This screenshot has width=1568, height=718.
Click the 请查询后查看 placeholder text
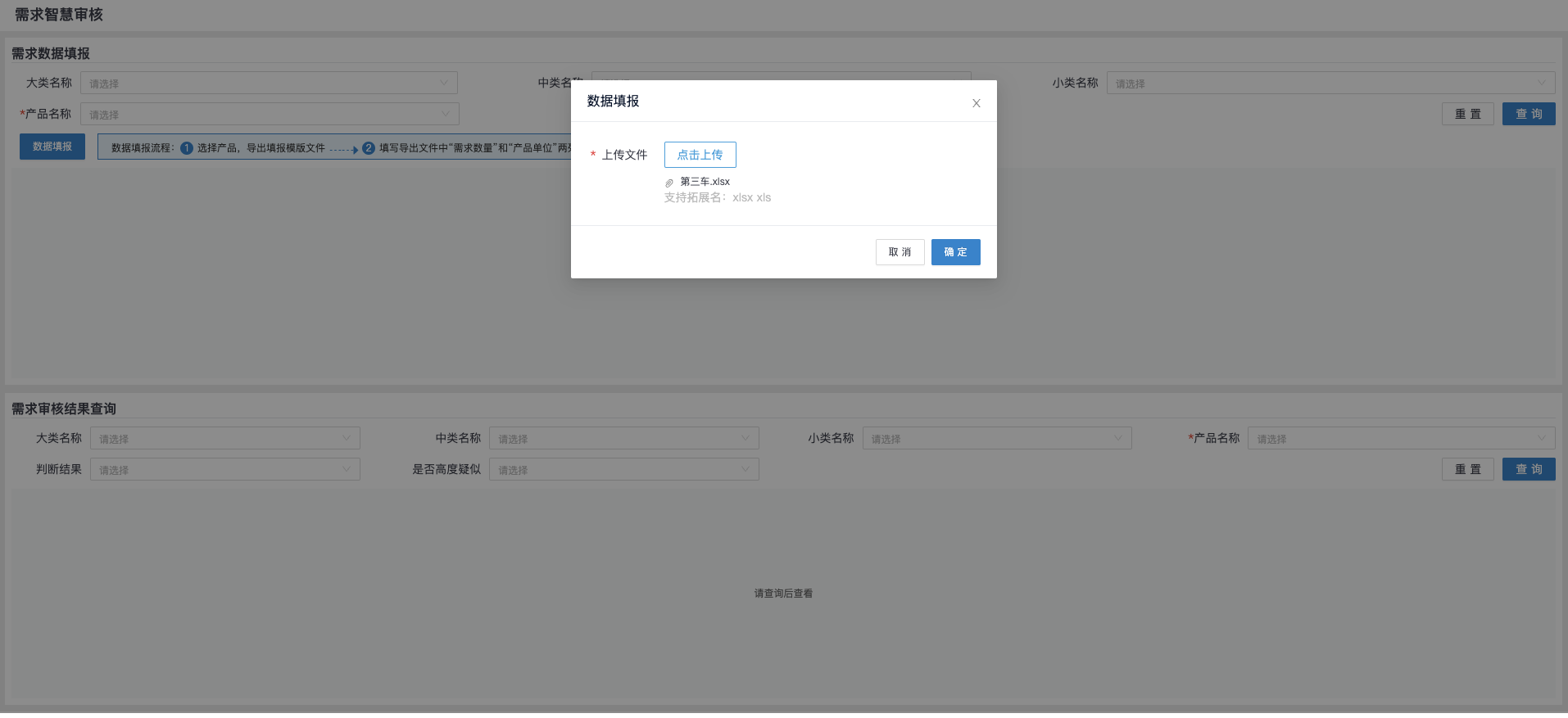783,594
